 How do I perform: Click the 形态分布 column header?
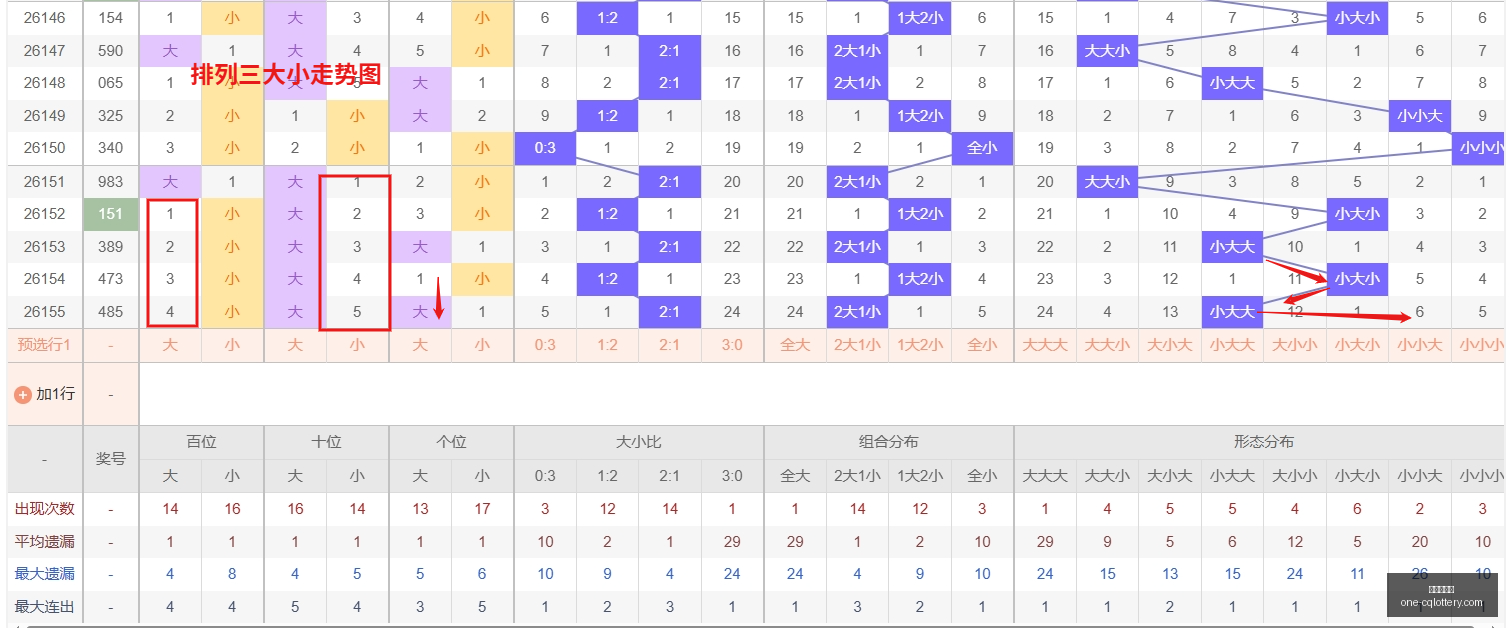point(1263,442)
